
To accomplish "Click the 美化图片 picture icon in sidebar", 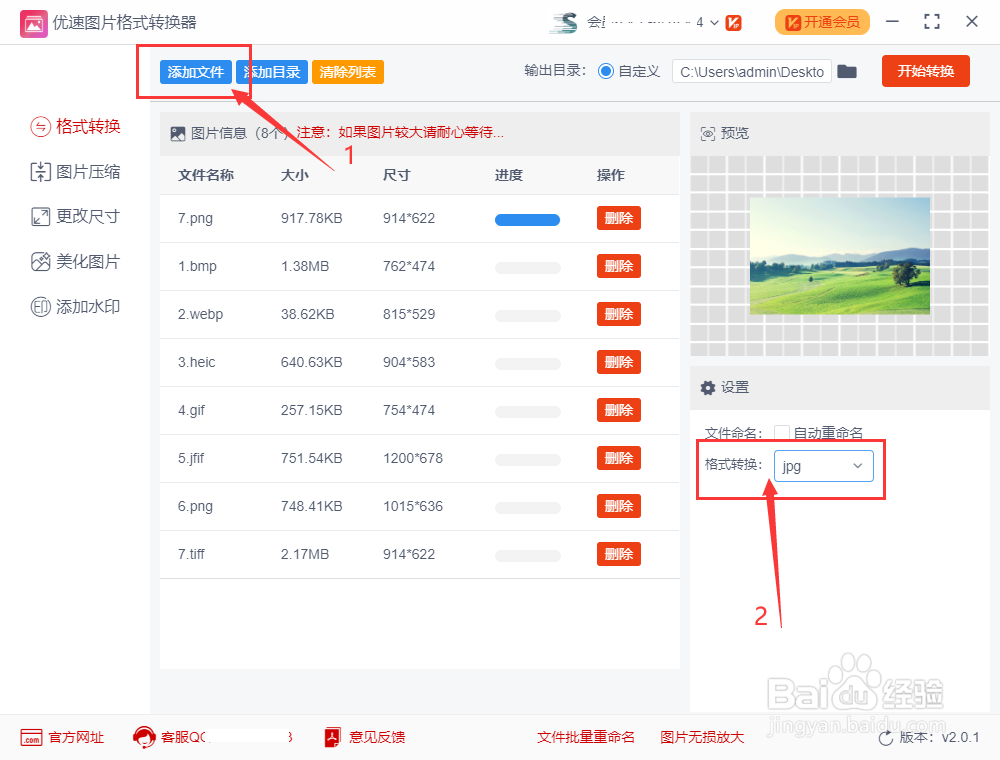I will pos(40,261).
